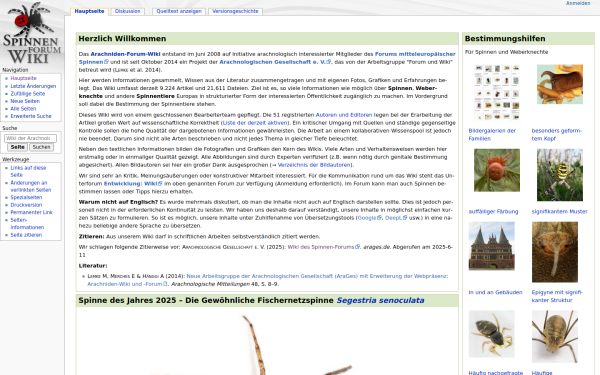
Task: Switch to the Diskussion tab
Action: click(127, 11)
